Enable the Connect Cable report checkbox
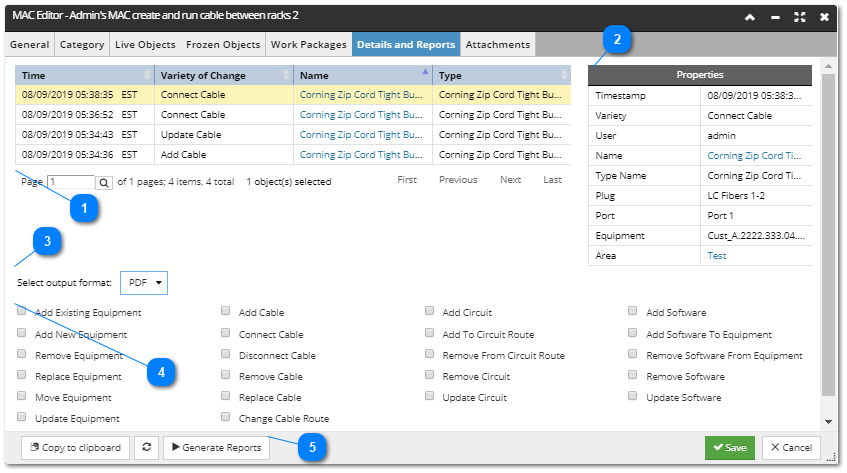This screenshot has height=473, width=847. point(226,333)
